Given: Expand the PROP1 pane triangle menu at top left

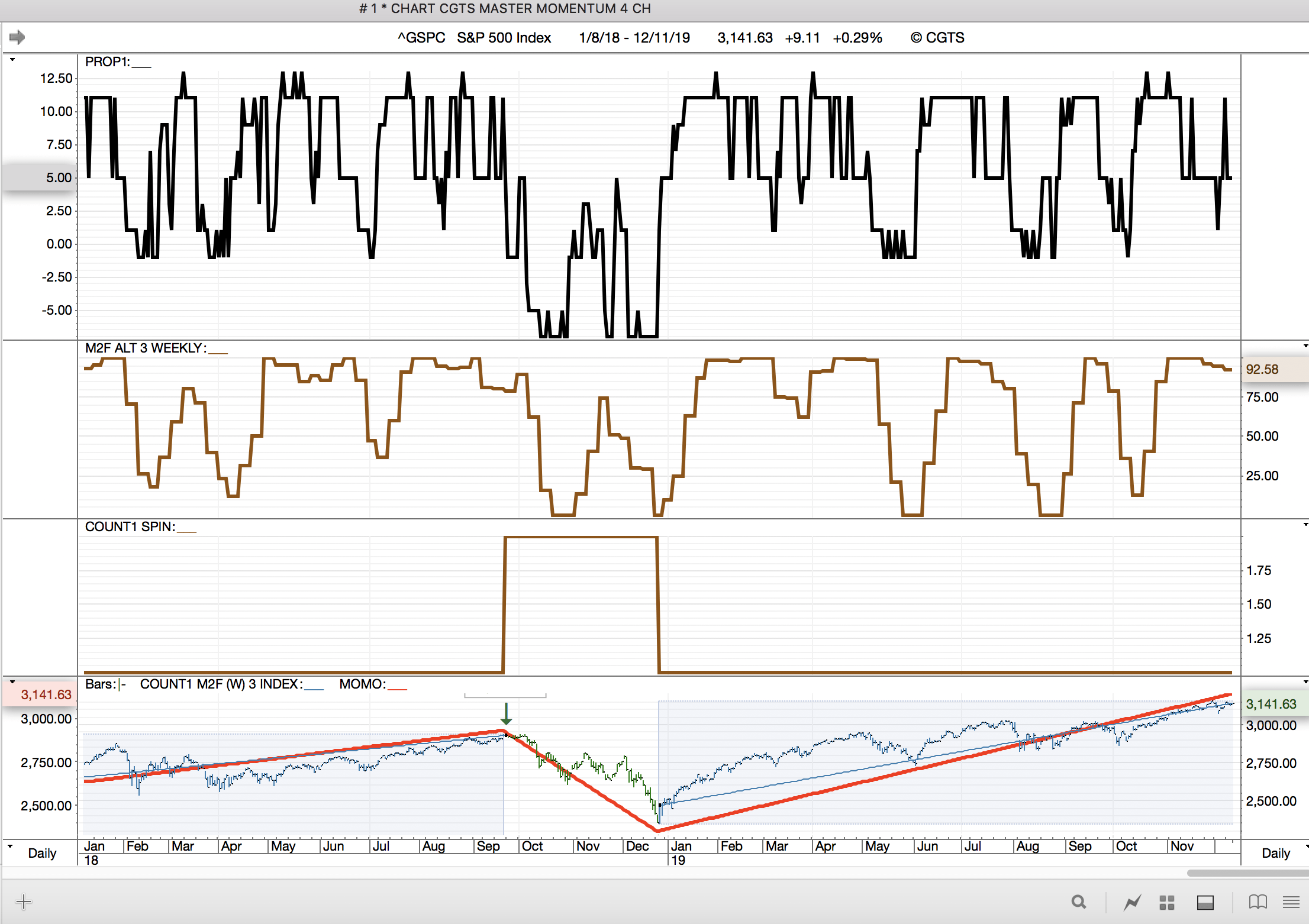Looking at the screenshot, I should [x=12, y=60].
